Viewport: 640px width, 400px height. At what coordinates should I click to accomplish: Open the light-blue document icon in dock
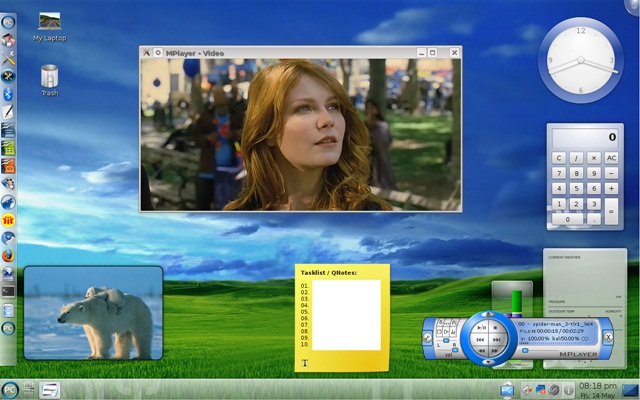(8, 311)
